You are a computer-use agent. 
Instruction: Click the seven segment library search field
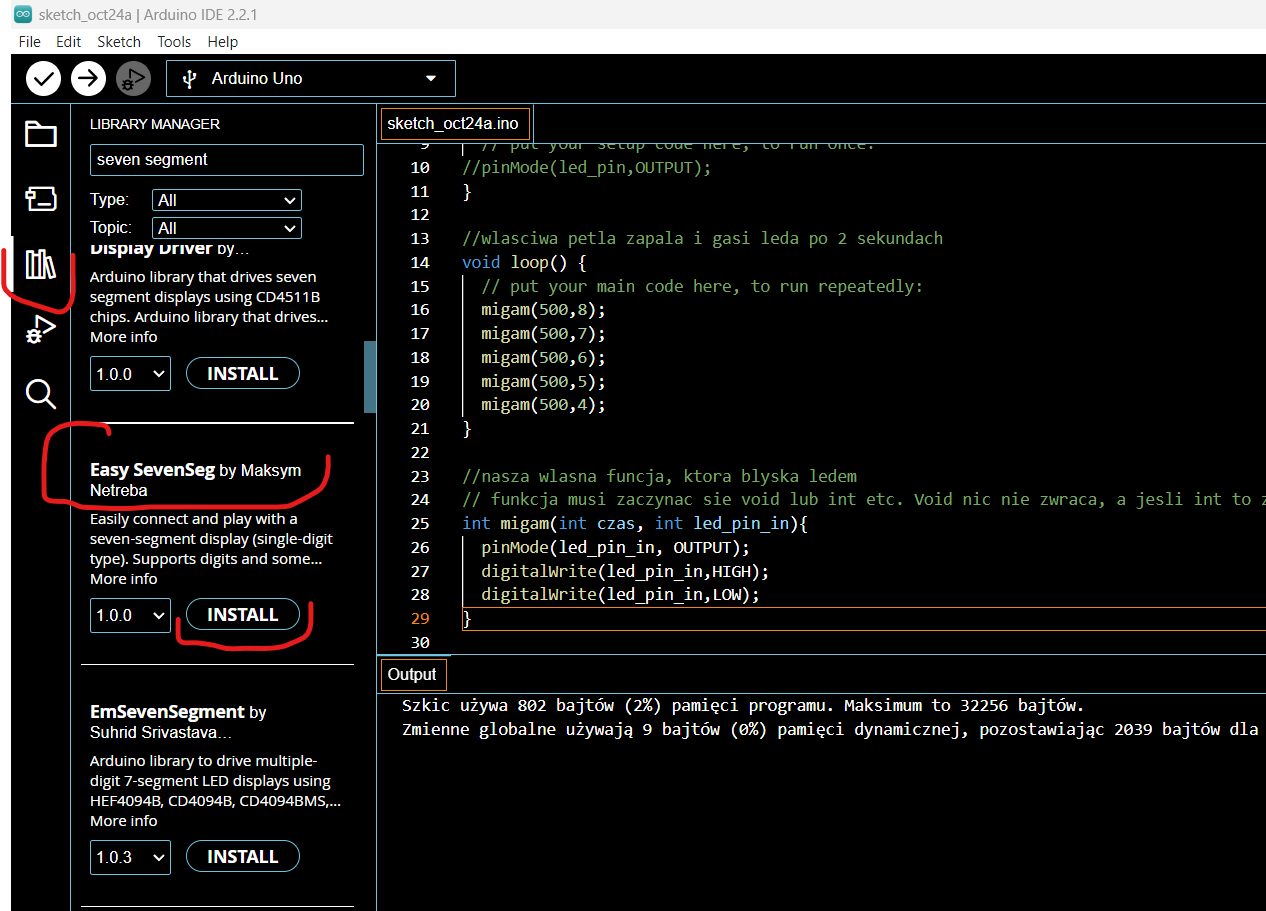227,160
